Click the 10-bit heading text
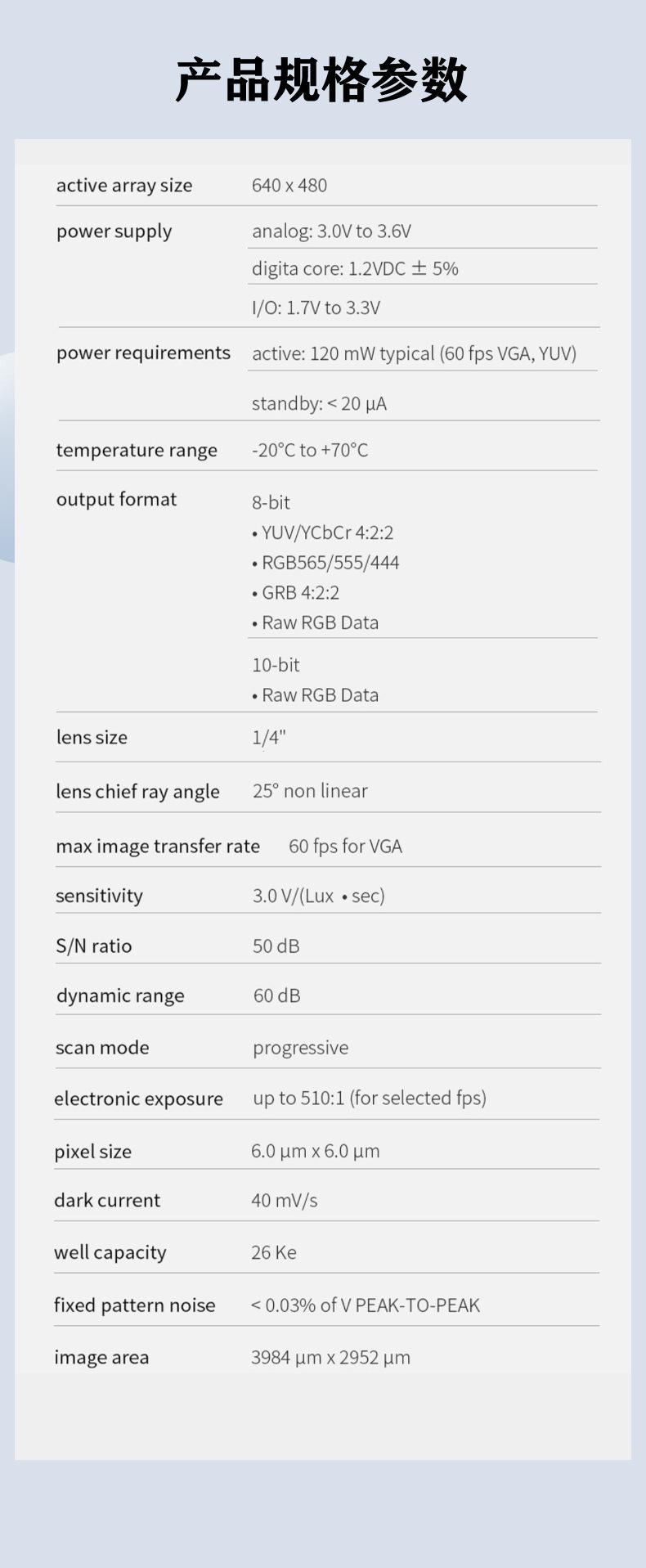Image resolution: width=646 pixels, height=1568 pixels. [x=276, y=664]
